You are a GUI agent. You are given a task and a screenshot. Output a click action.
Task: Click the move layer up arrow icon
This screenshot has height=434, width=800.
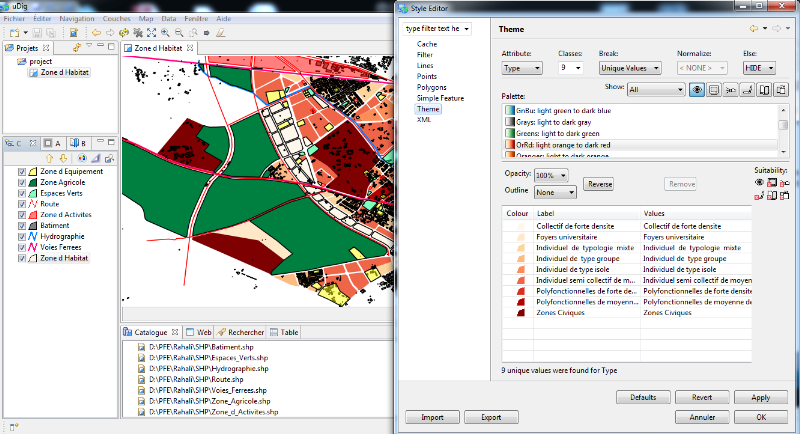(48, 158)
